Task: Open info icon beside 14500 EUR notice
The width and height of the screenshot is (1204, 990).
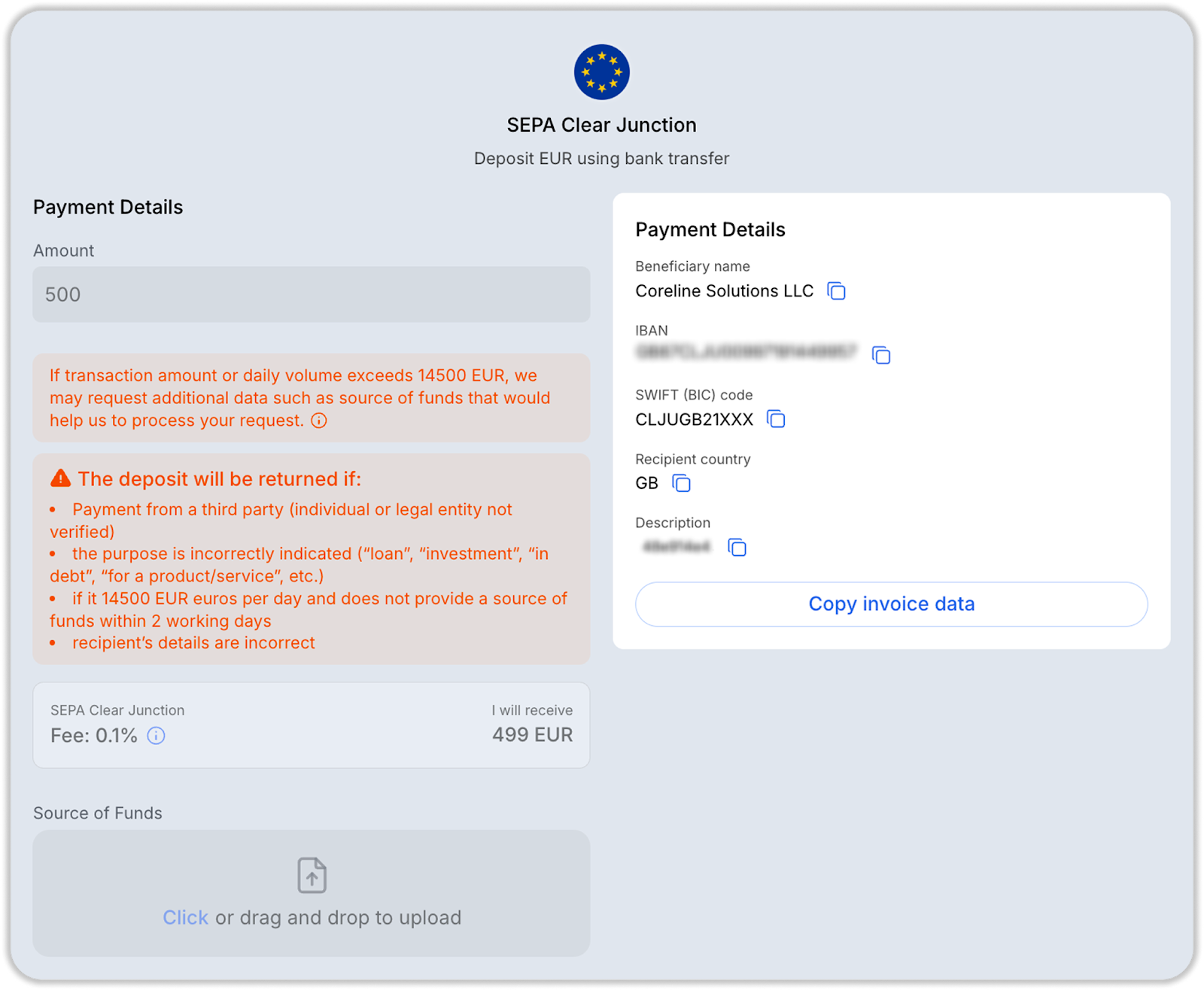Action: click(319, 421)
